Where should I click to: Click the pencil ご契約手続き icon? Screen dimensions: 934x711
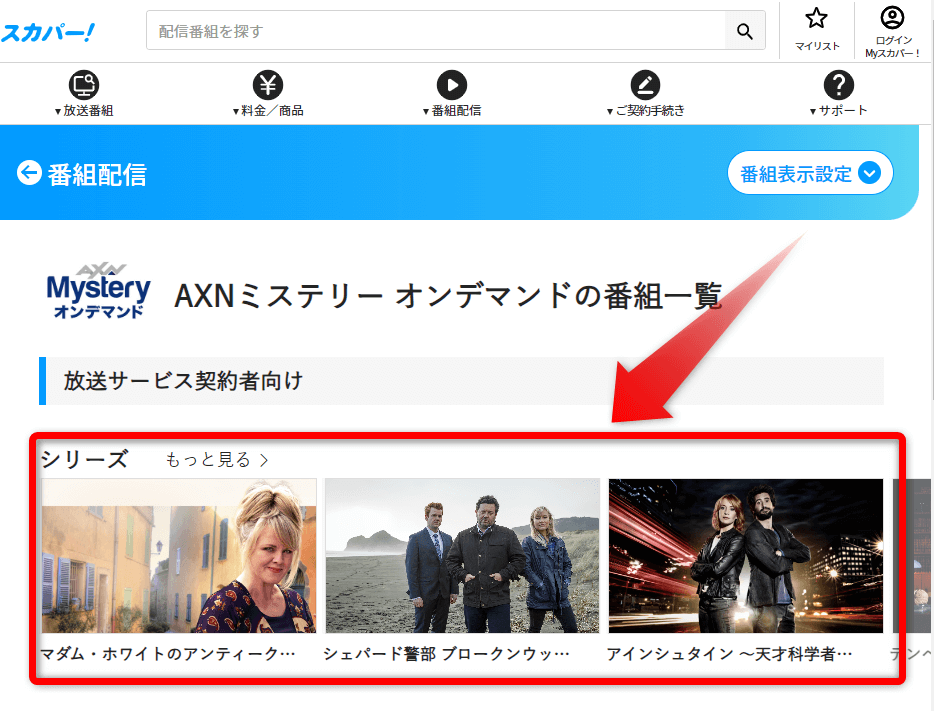point(646,85)
